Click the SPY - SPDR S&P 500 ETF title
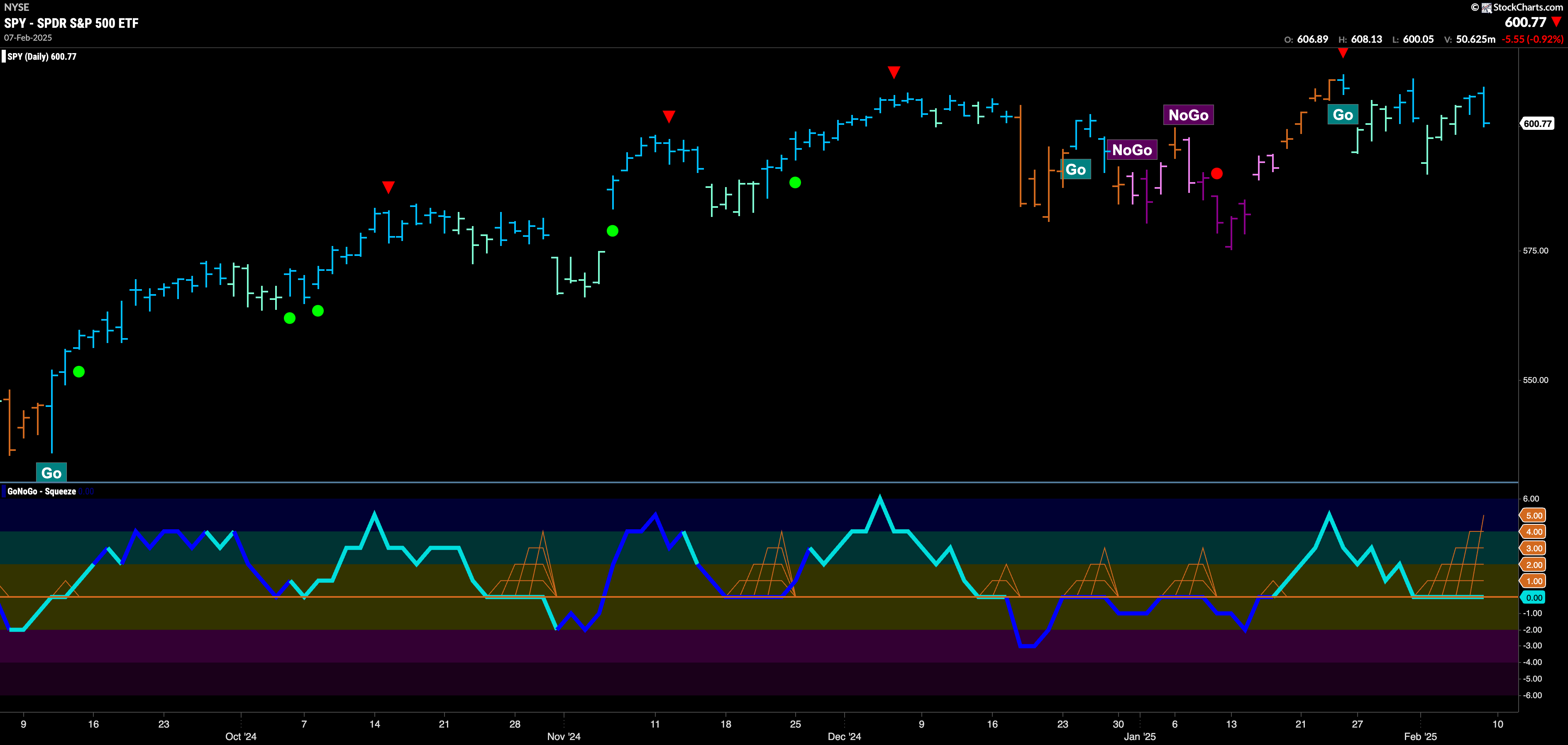The image size is (1568, 745). click(x=71, y=23)
